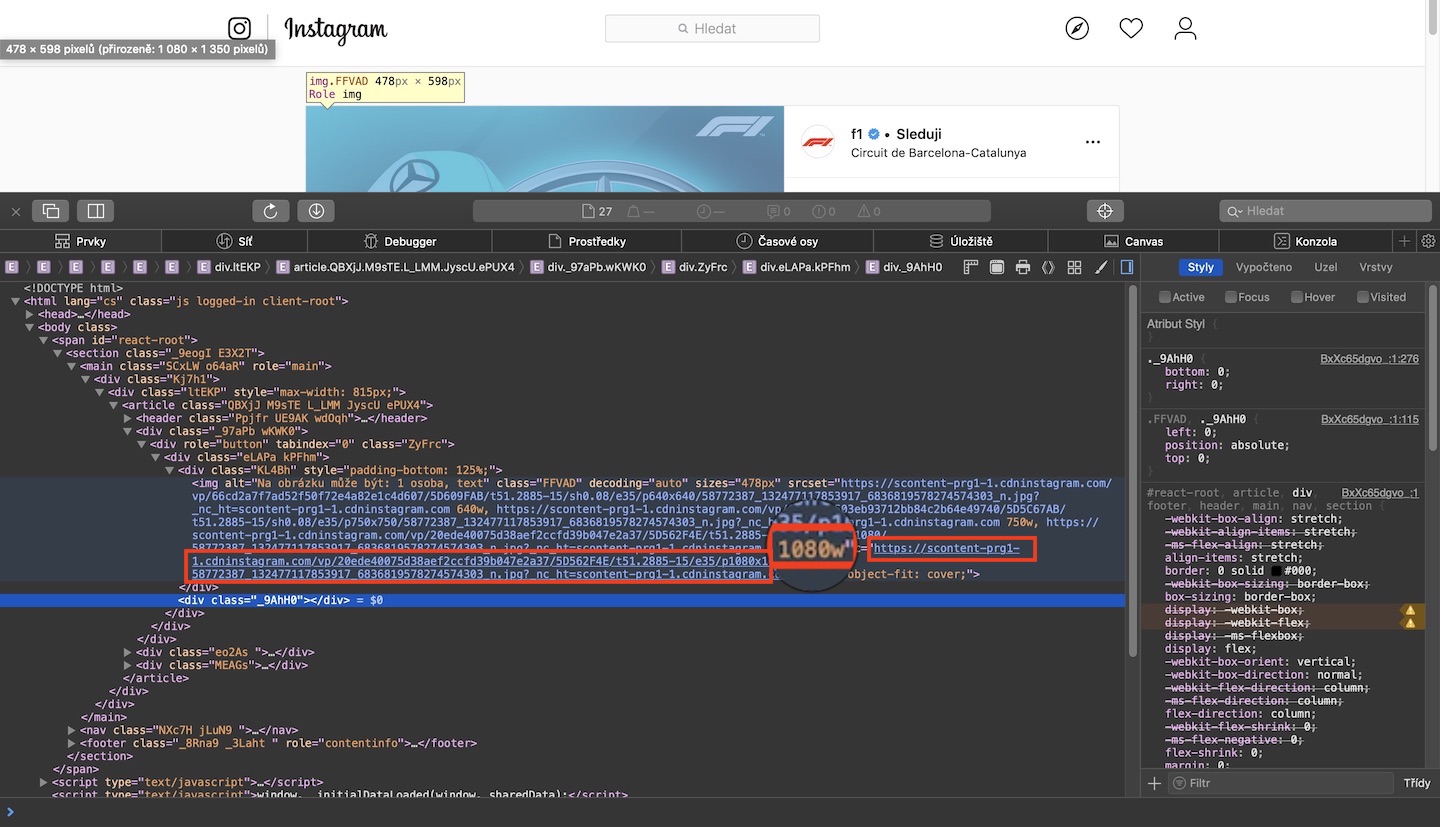1440x827 pixels.
Task: Switch to the Vrstvy sidebar tab
Action: [x=1376, y=267]
